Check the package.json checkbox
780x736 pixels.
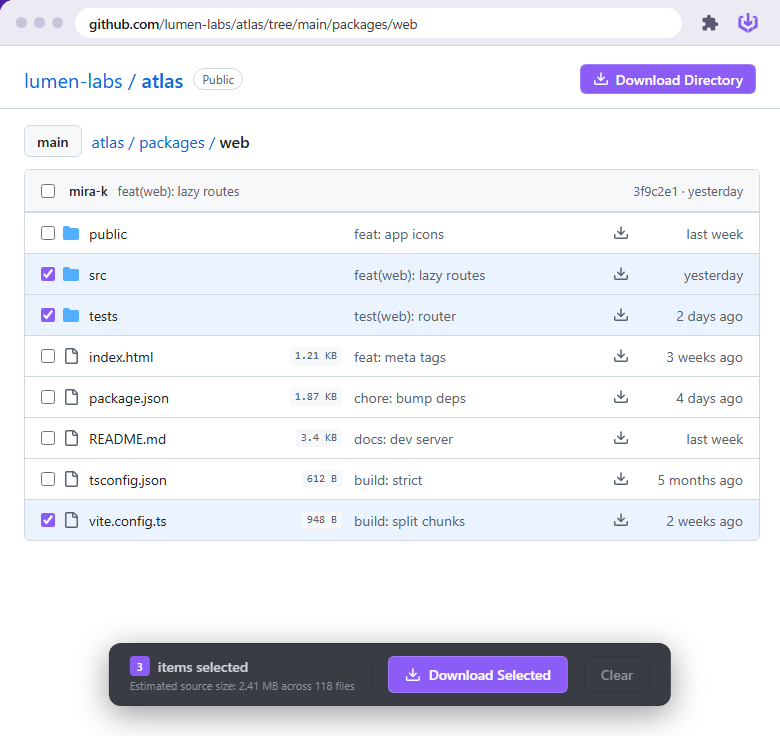tap(48, 397)
